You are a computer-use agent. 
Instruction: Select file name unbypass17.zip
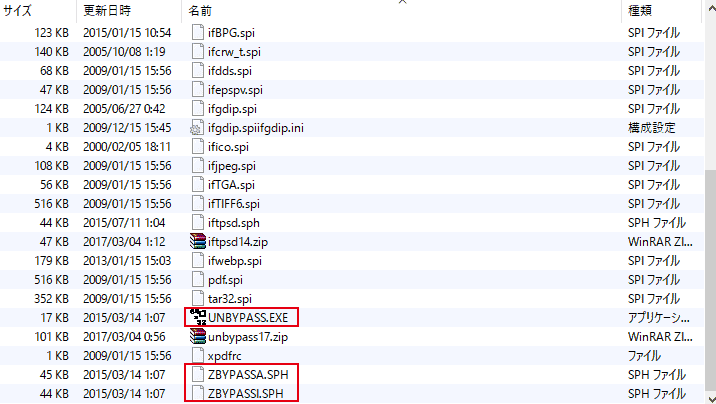(x=248, y=337)
